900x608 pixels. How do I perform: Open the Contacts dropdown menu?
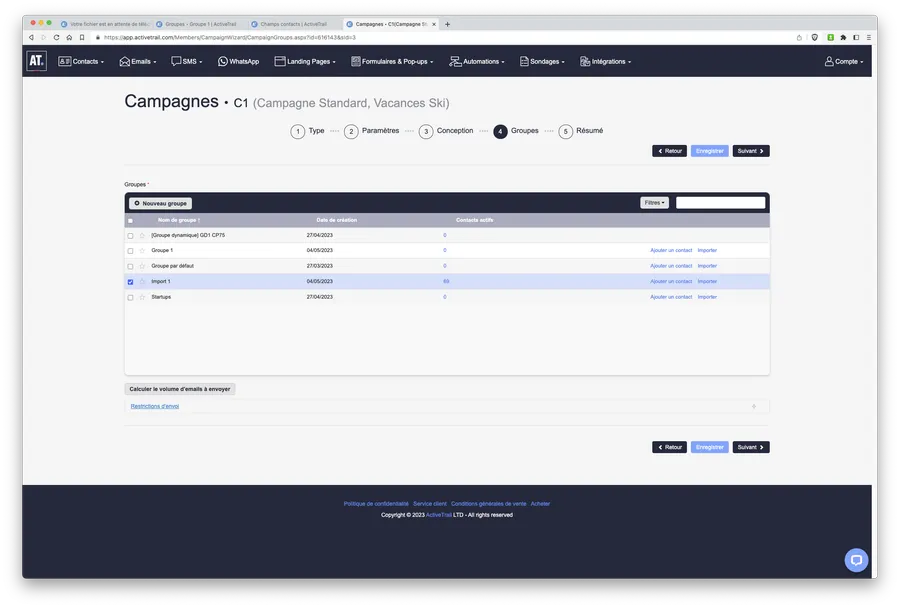(x=81, y=61)
